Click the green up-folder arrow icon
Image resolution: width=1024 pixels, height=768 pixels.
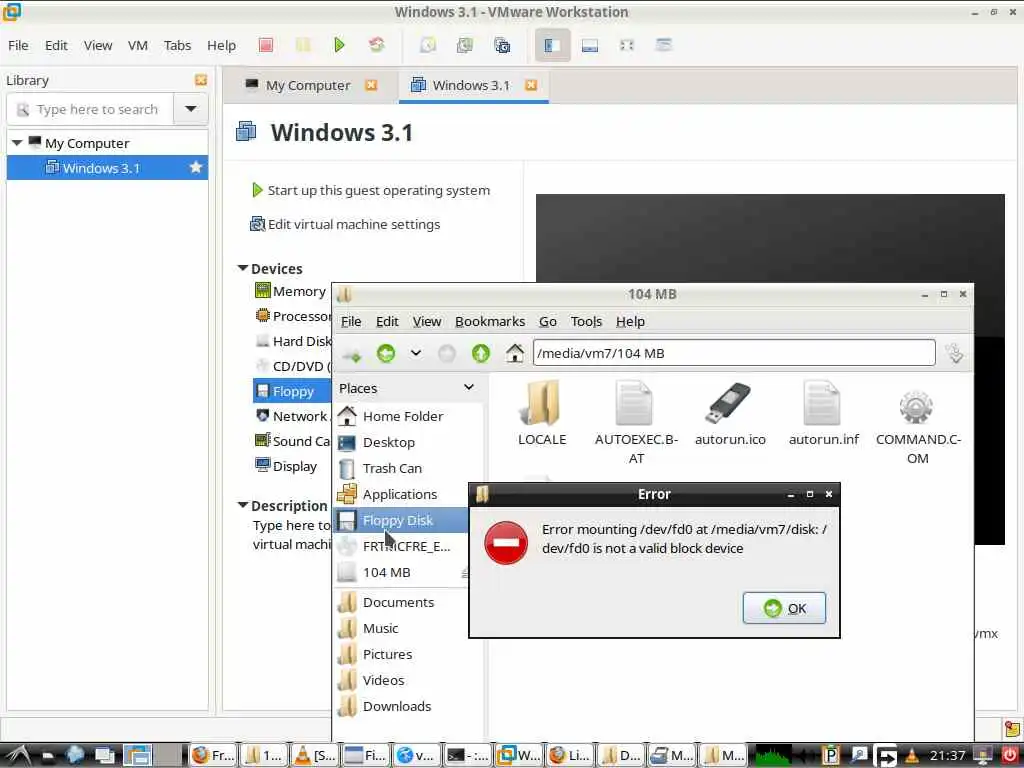[x=481, y=353]
